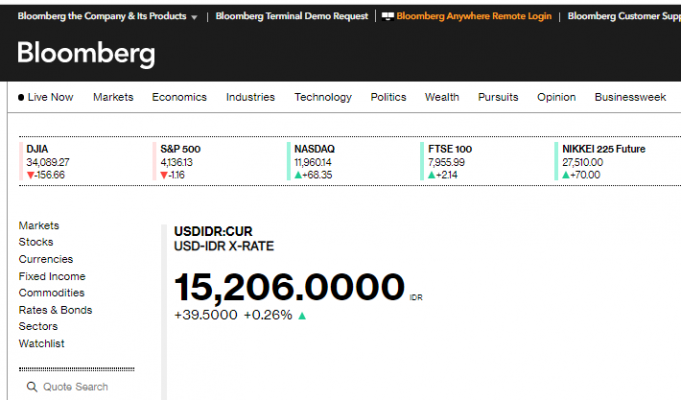Select Businessweek in the navigation bar

click(630, 97)
